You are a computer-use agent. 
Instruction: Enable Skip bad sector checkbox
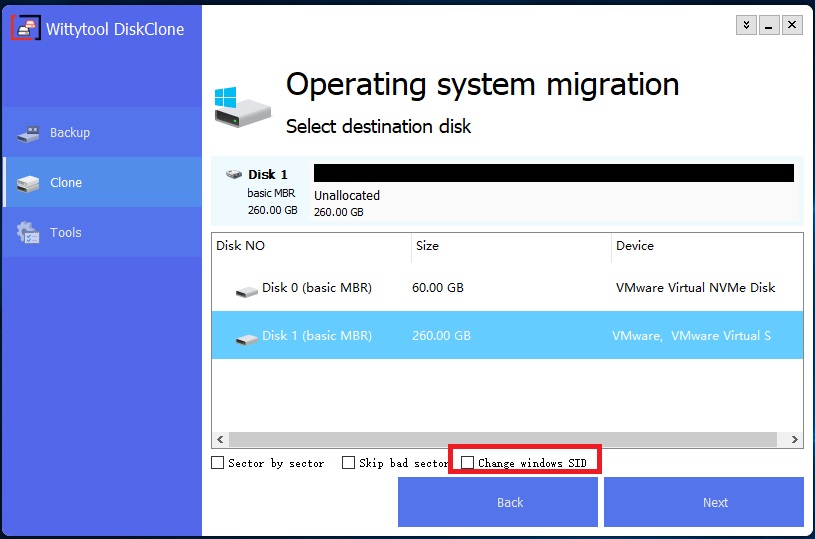(348, 463)
